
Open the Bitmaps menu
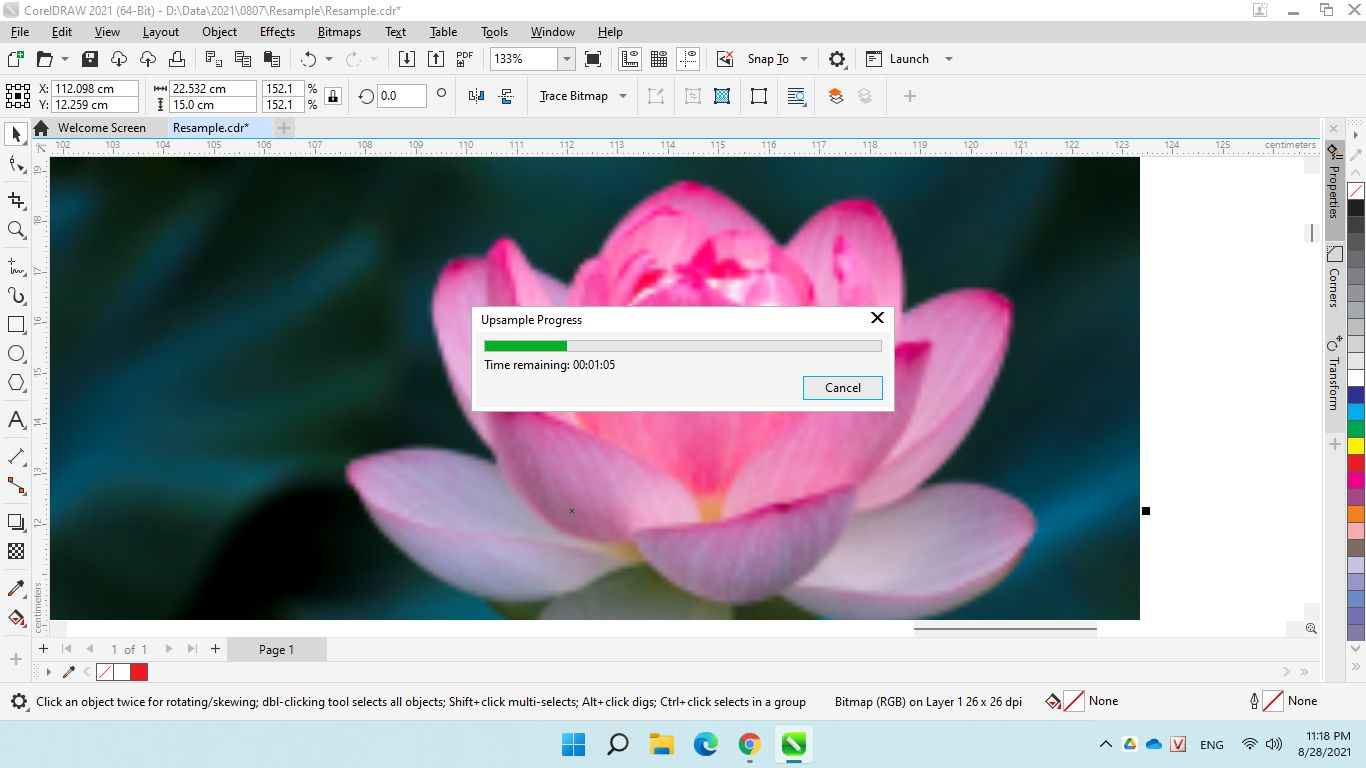339,32
